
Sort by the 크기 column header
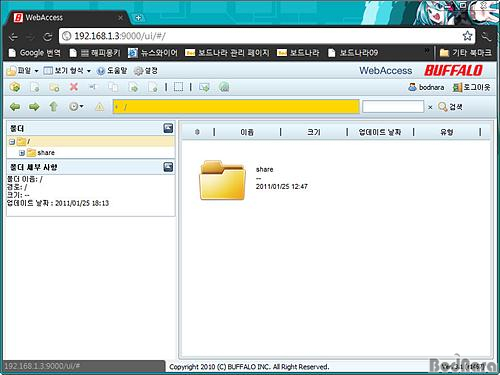pos(314,132)
